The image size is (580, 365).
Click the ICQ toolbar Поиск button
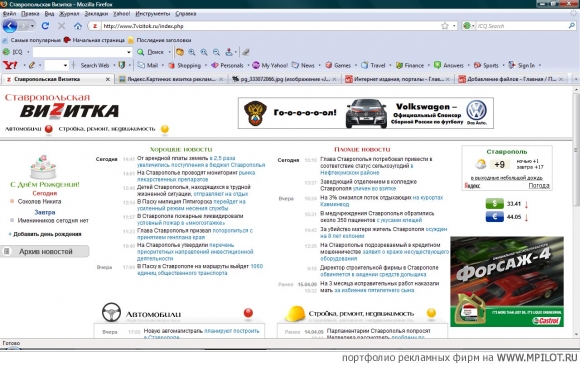pos(151,52)
